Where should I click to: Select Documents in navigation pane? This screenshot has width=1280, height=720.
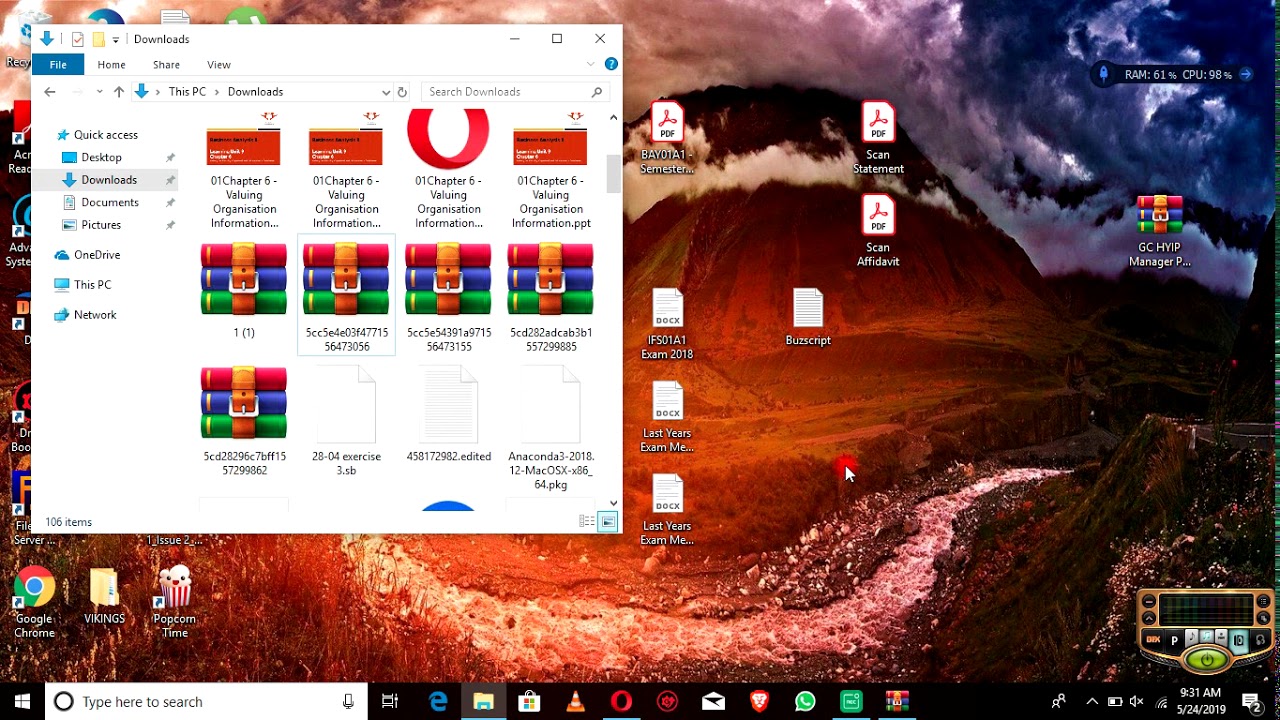(109, 202)
